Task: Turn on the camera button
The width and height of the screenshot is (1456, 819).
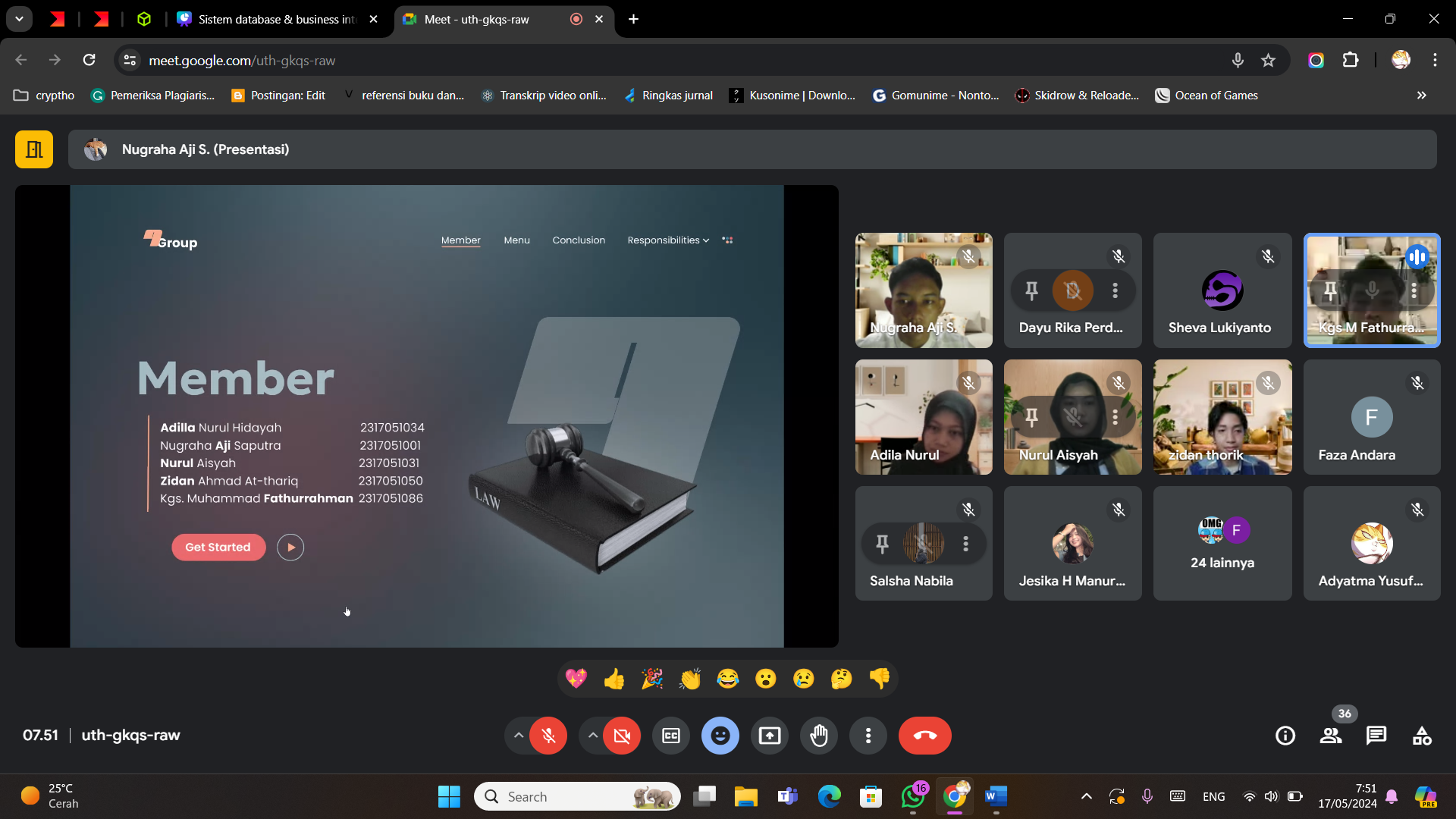Action: click(622, 736)
